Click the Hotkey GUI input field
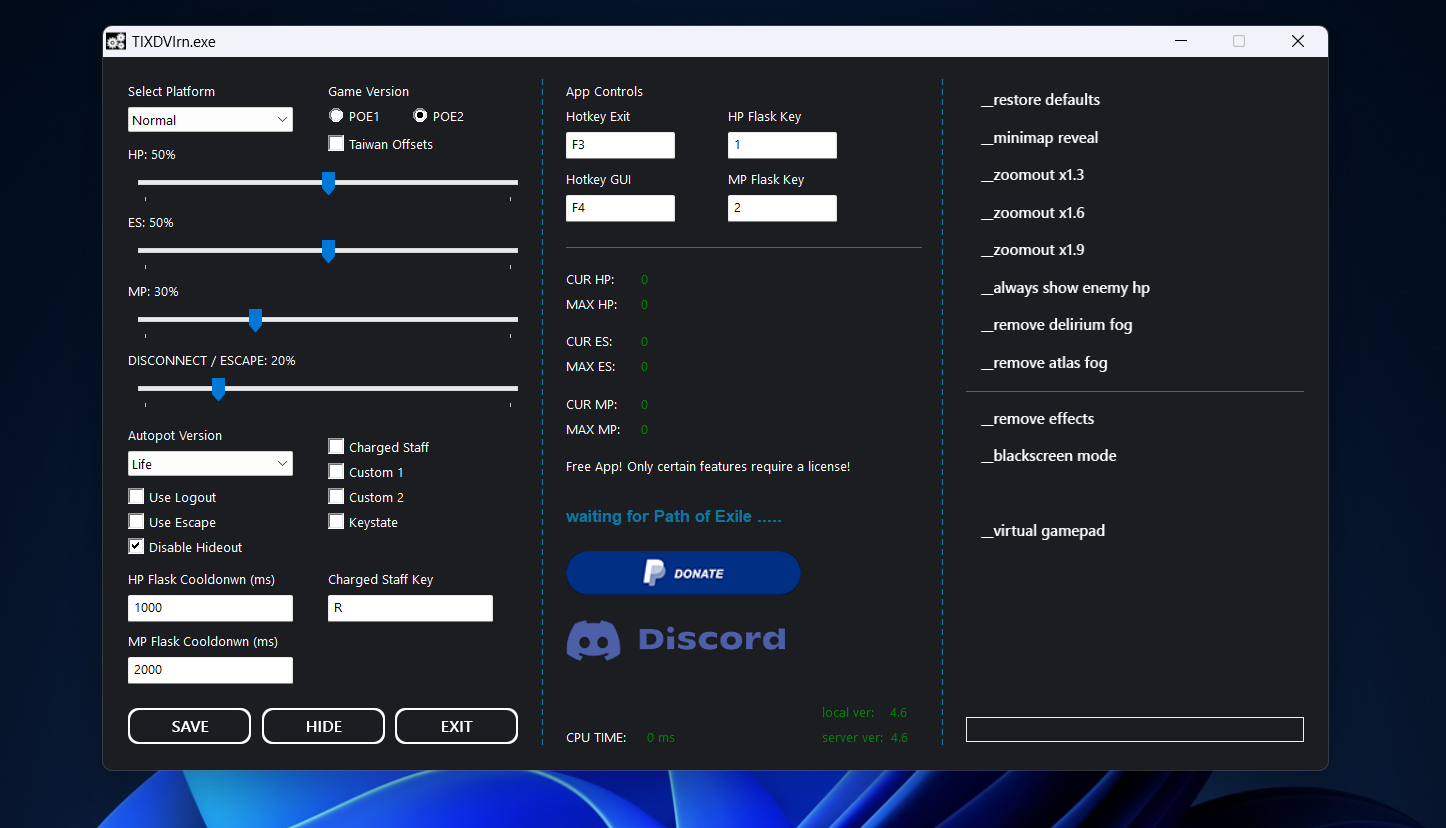The image size is (1446, 828). pyautogui.click(x=620, y=208)
